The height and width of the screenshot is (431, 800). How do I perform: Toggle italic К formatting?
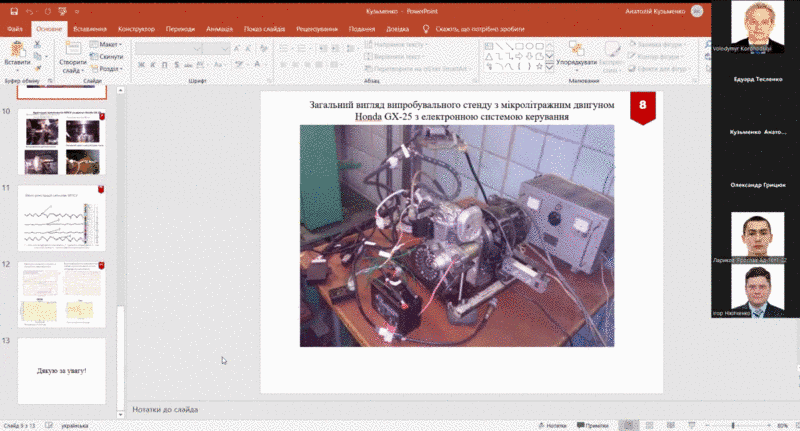(153, 65)
